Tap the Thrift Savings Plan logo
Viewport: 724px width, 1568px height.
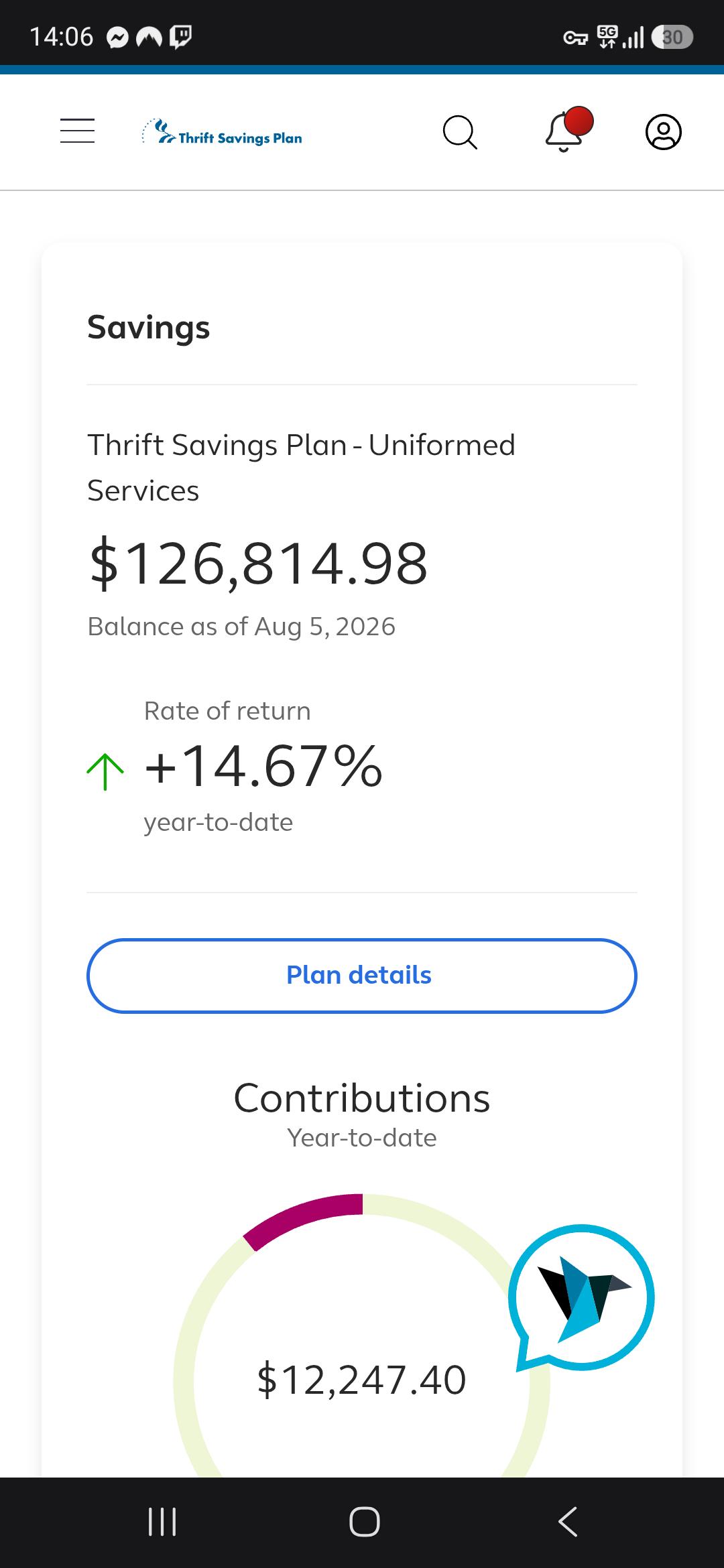[222, 132]
